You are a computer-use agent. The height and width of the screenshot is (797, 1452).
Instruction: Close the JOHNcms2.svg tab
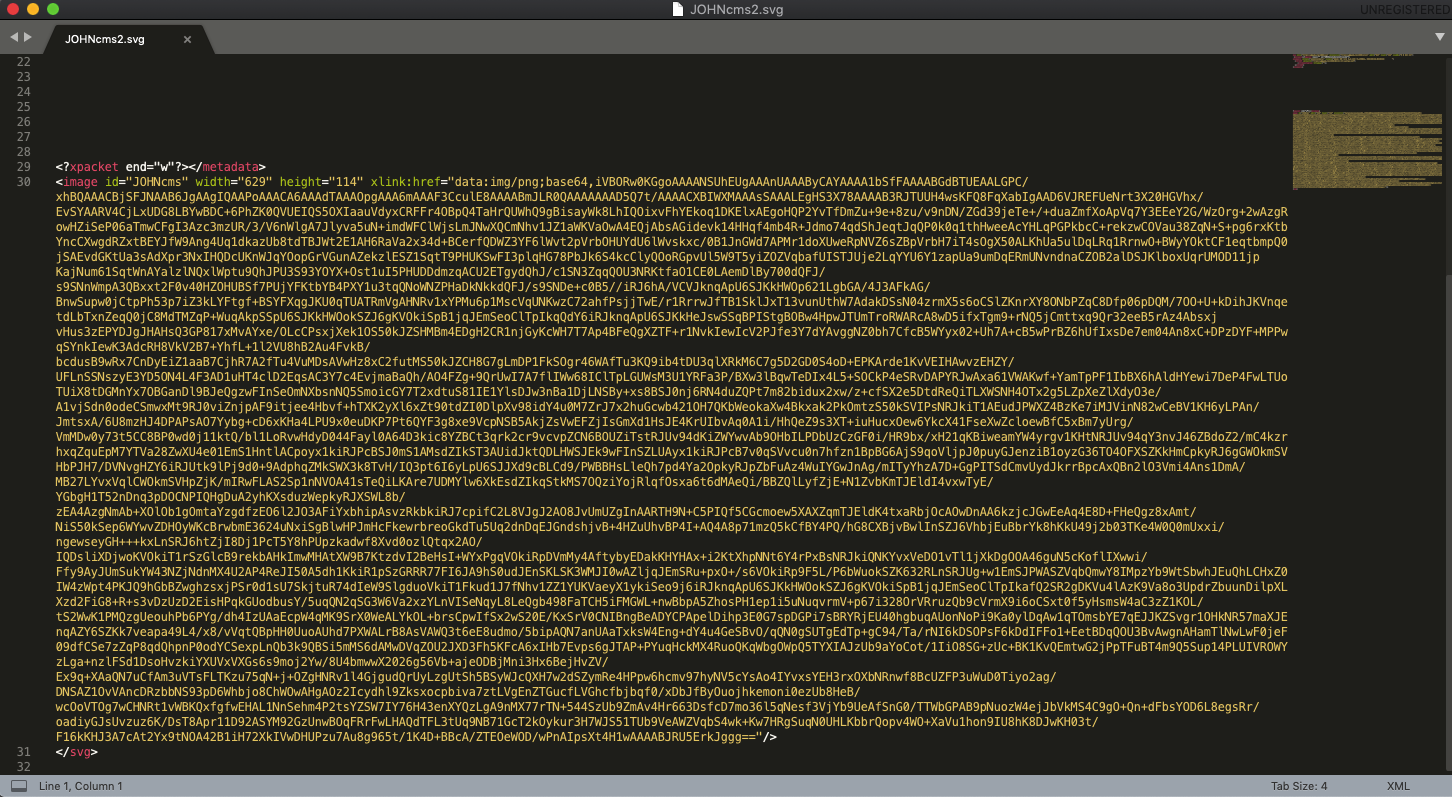pyautogui.click(x=187, y=40)
